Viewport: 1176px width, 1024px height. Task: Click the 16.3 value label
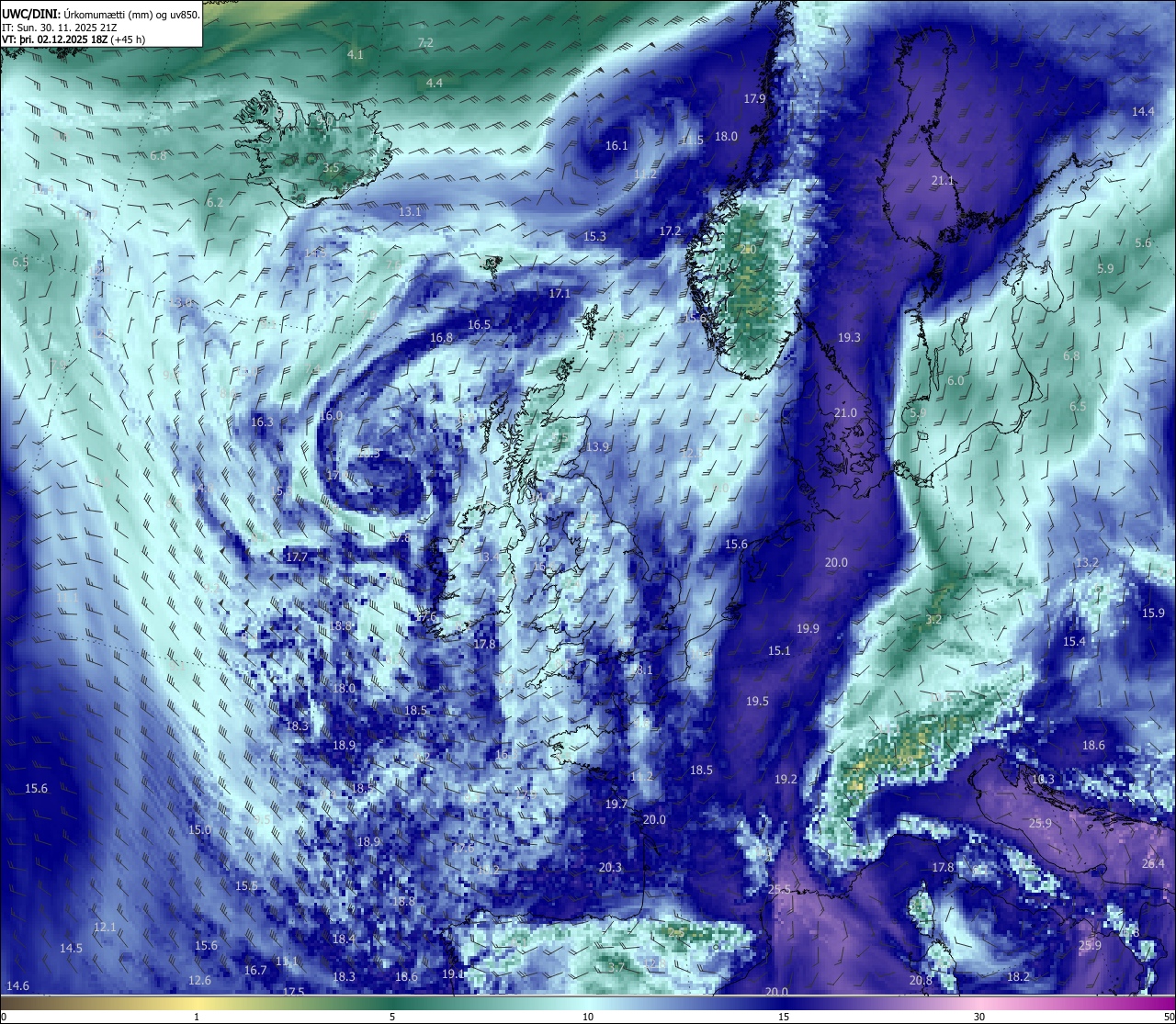pos(262,422)
